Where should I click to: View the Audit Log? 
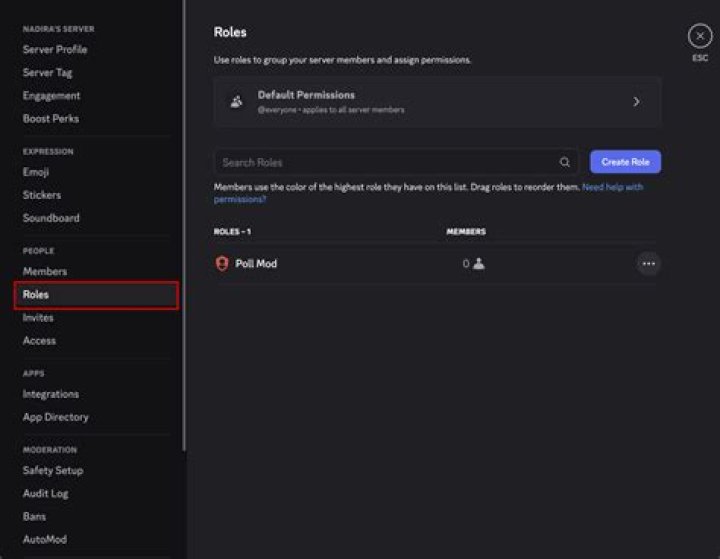pyautogui.click(x=45, y=493)
